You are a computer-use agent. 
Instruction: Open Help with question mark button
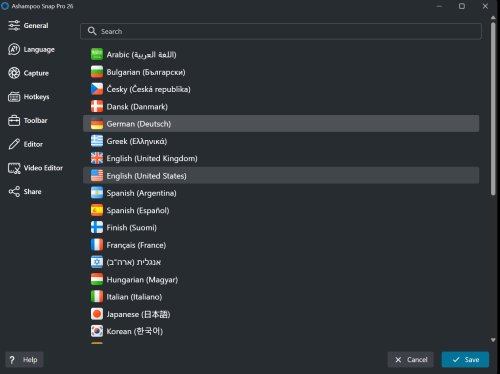tap(24, 360)
